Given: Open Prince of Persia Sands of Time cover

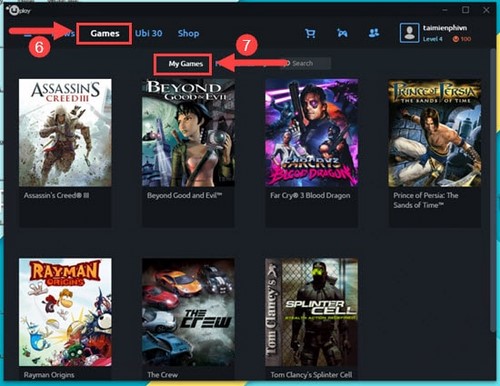Looking at the screenshot, I should 435,133.
